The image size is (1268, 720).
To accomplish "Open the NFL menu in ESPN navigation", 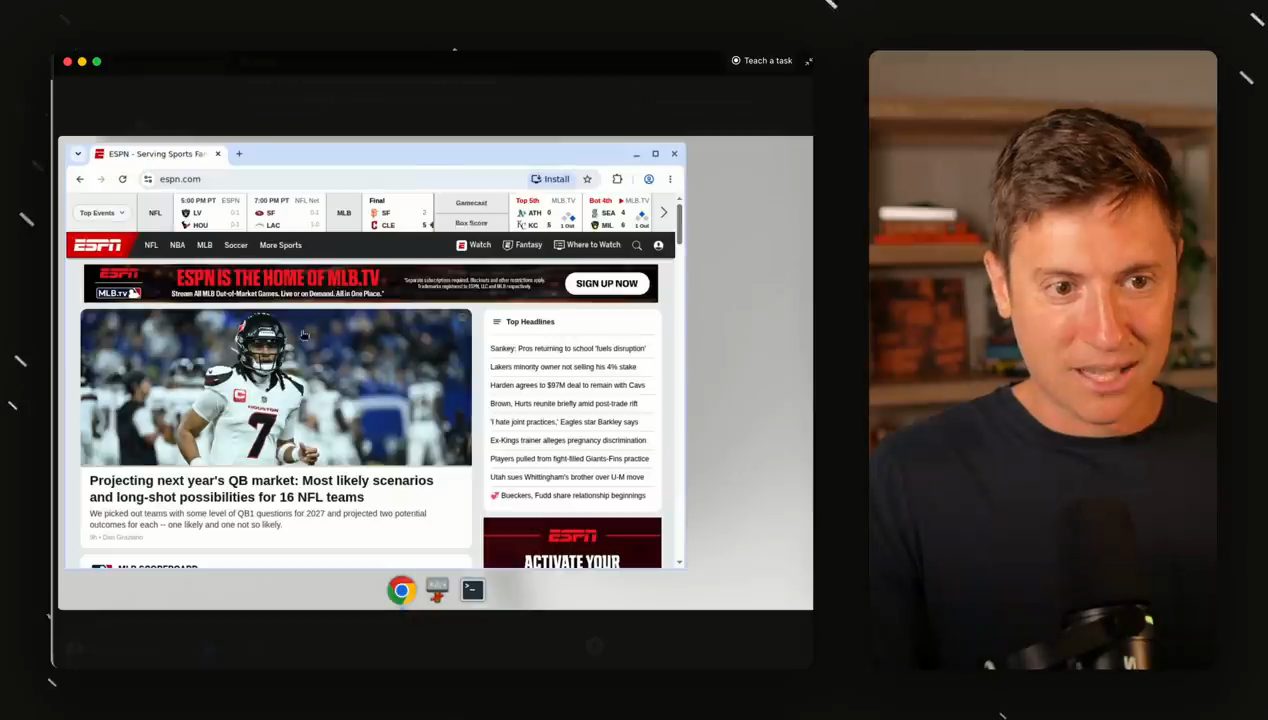I will tap(151, 245).
